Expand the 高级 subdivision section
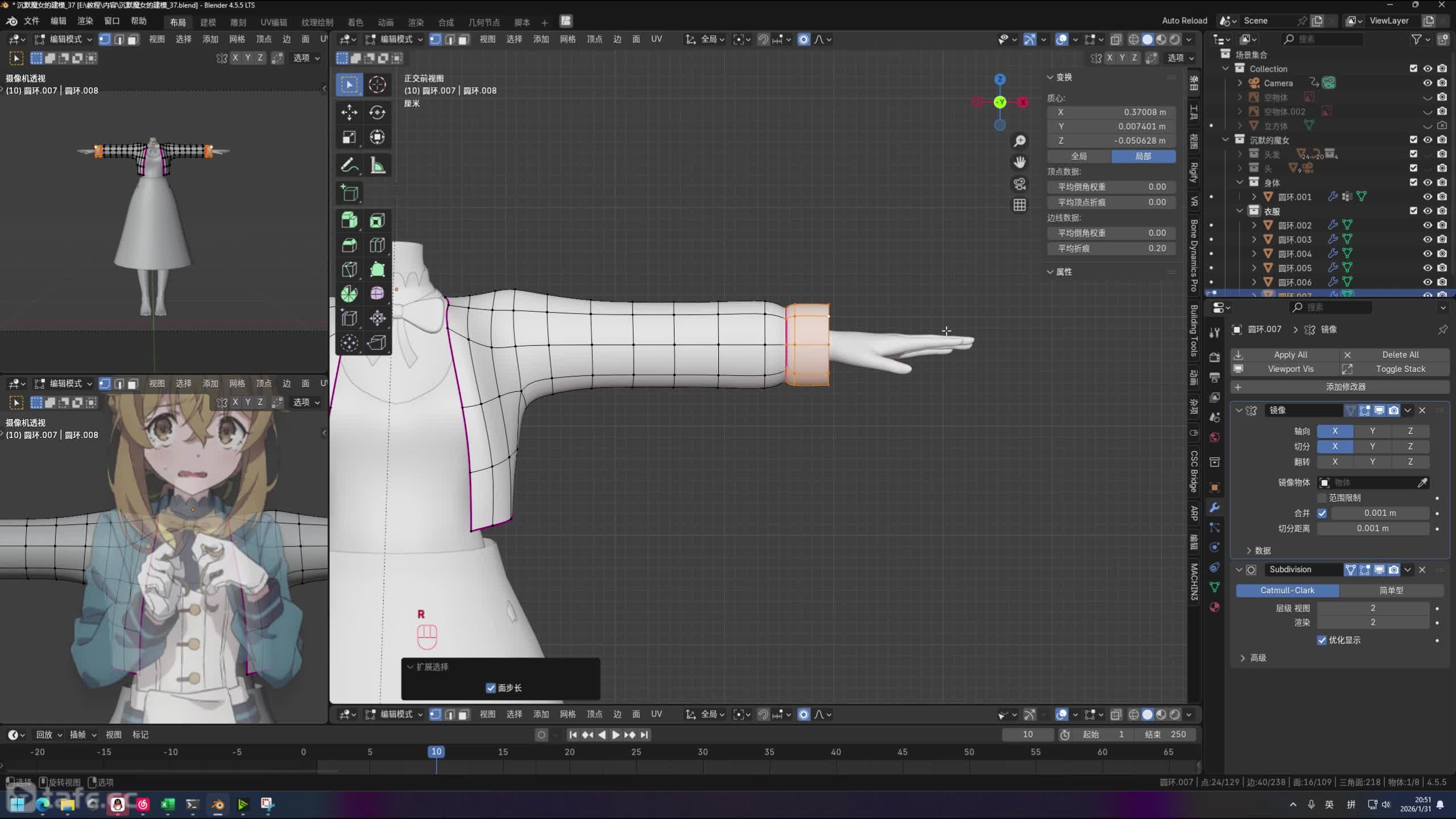The height and width of the screenshot is (819, 1456). (1257, 658)
